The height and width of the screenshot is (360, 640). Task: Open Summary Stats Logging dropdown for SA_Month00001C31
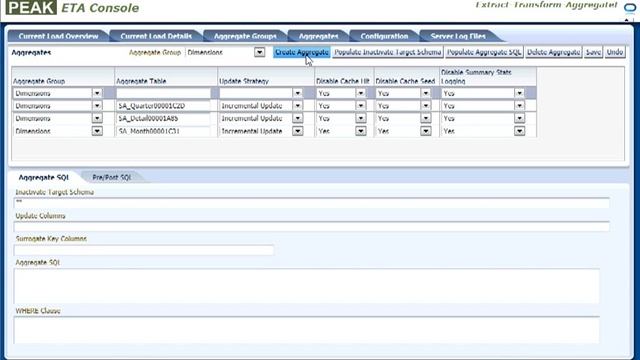click(x=519, y=131)
